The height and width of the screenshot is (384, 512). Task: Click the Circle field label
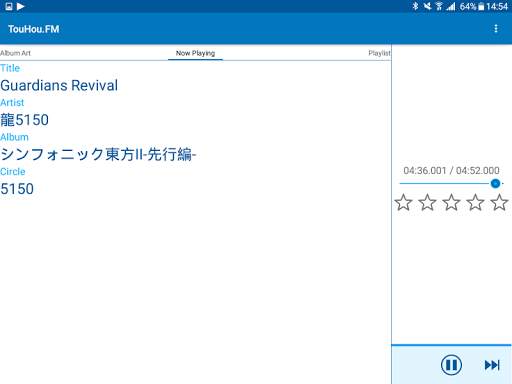(13, 172)
